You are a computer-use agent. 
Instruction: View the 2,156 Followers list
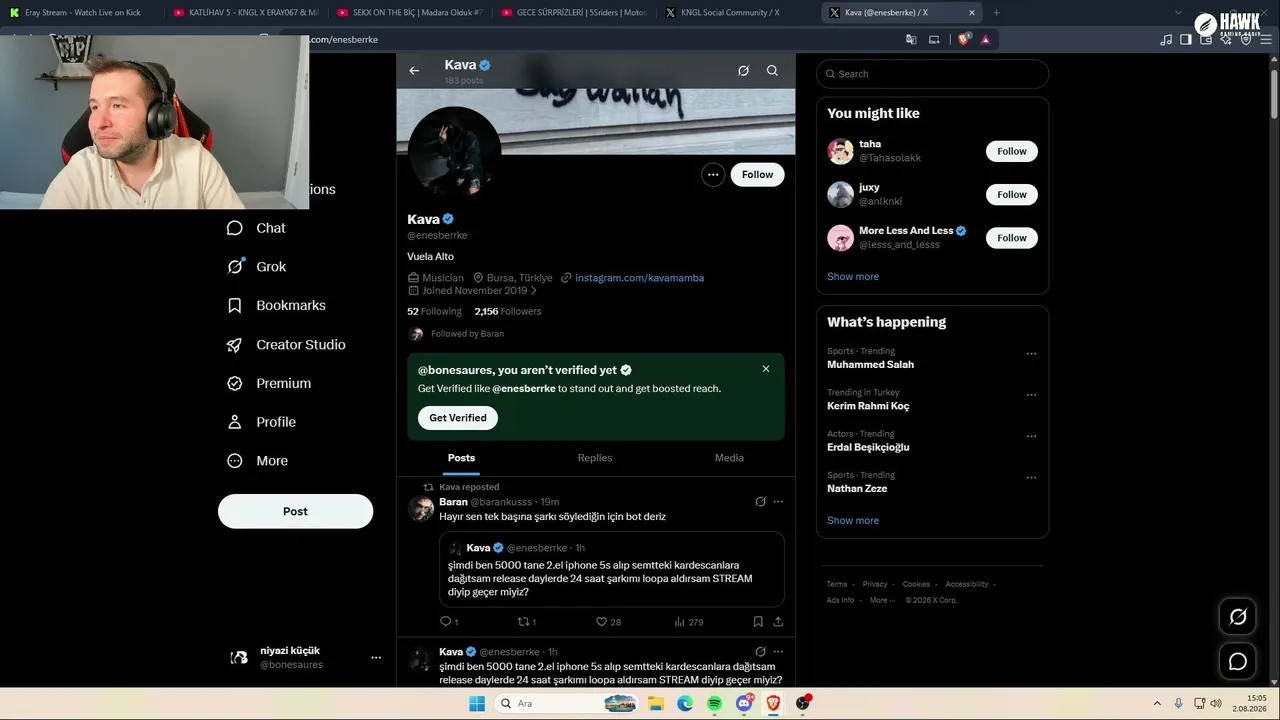coord(508,311)
